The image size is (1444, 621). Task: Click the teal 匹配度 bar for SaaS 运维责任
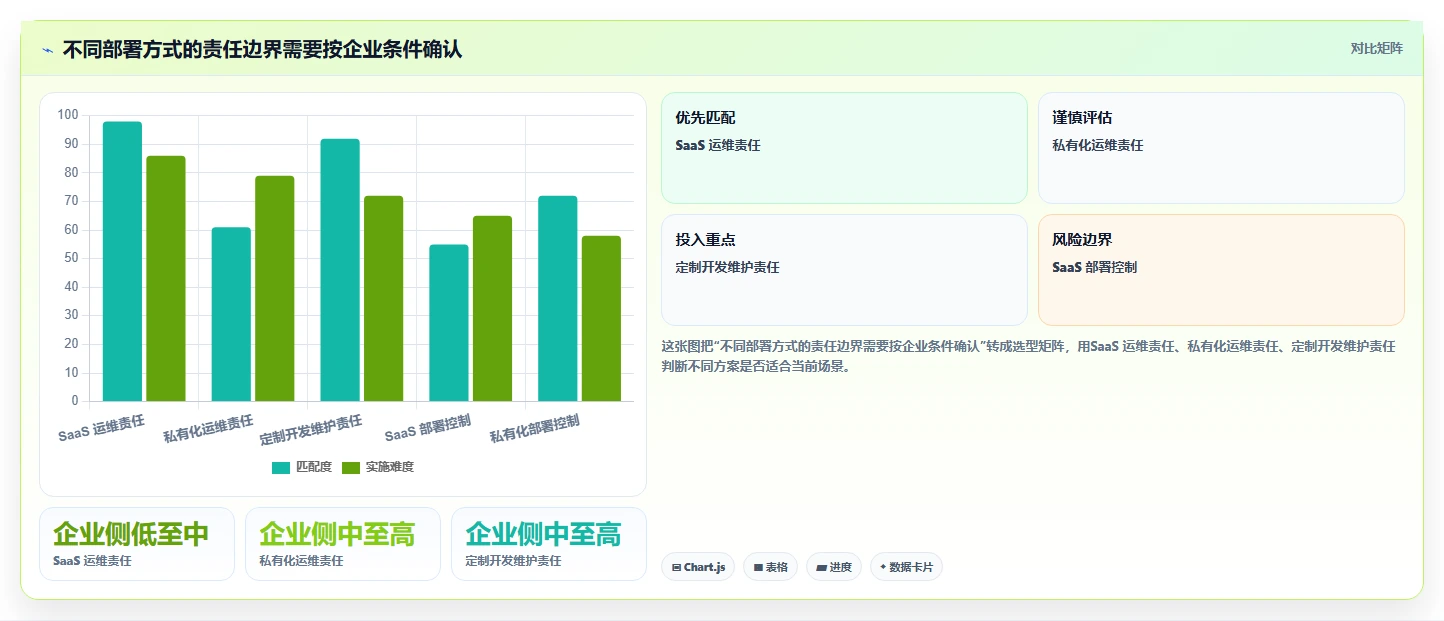pyautogui.click(x=122, y=261)
